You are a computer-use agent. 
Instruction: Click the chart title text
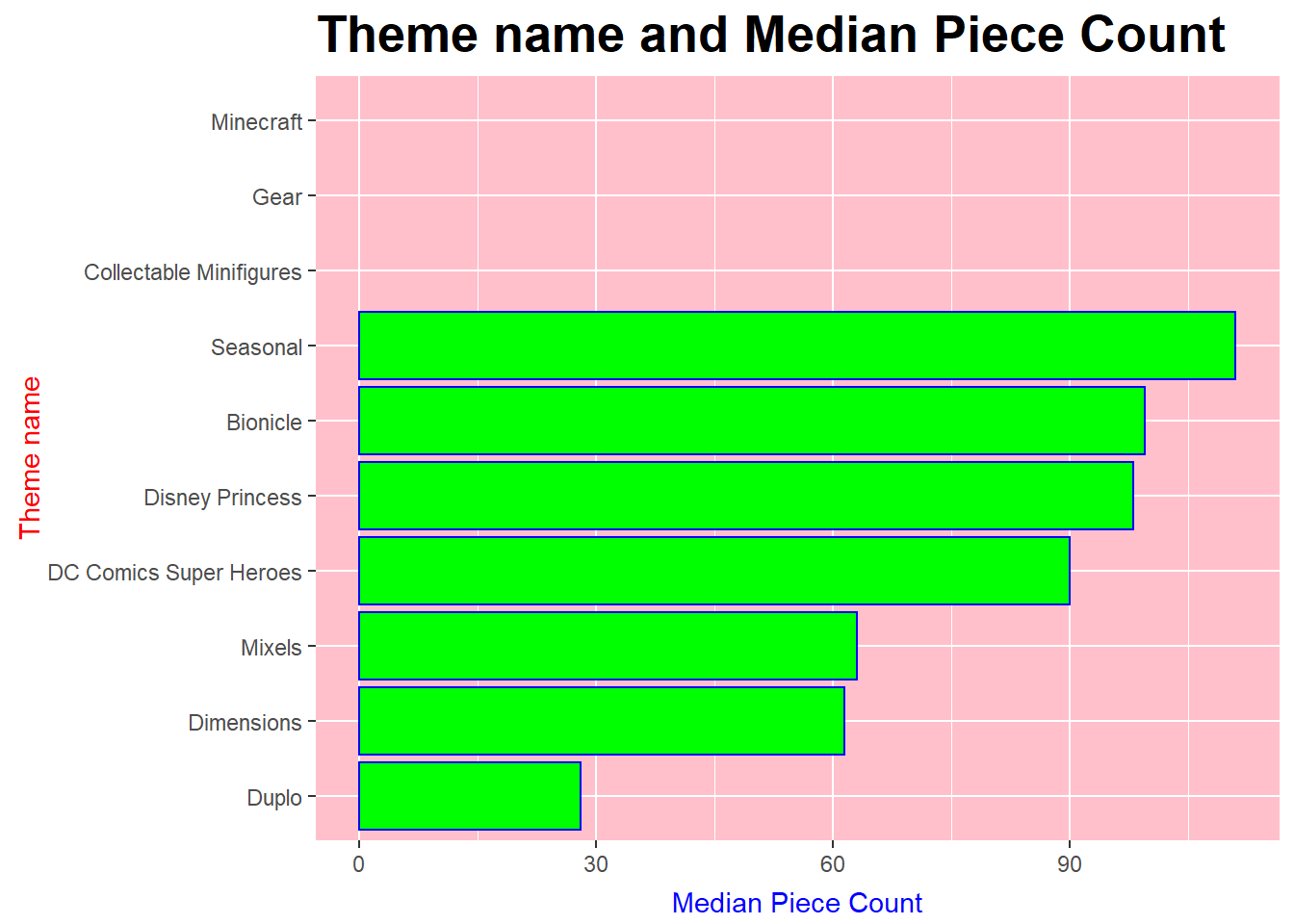coord(771,36)
